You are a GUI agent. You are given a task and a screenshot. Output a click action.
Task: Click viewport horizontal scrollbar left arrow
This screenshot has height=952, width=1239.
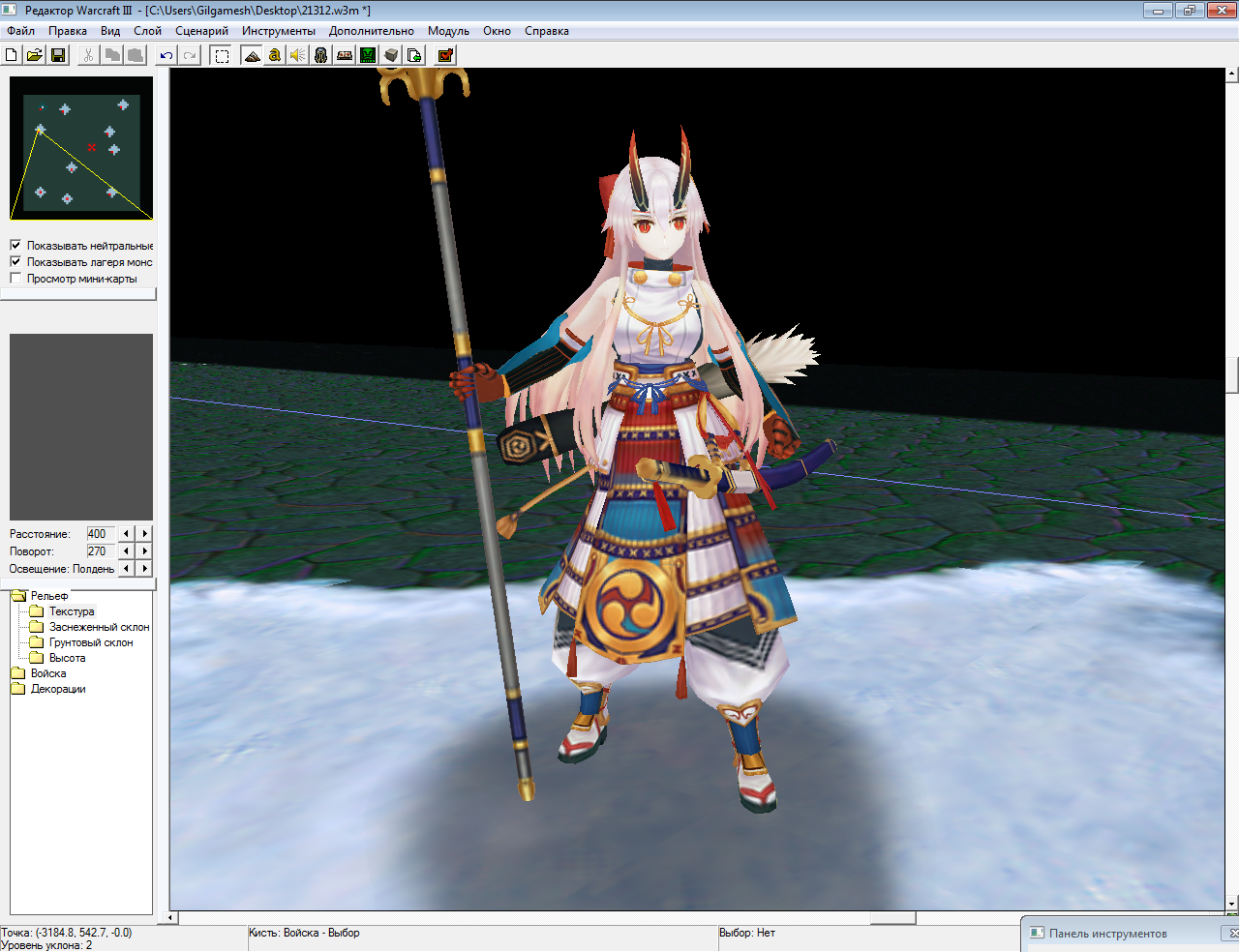(x=172, y=917)
